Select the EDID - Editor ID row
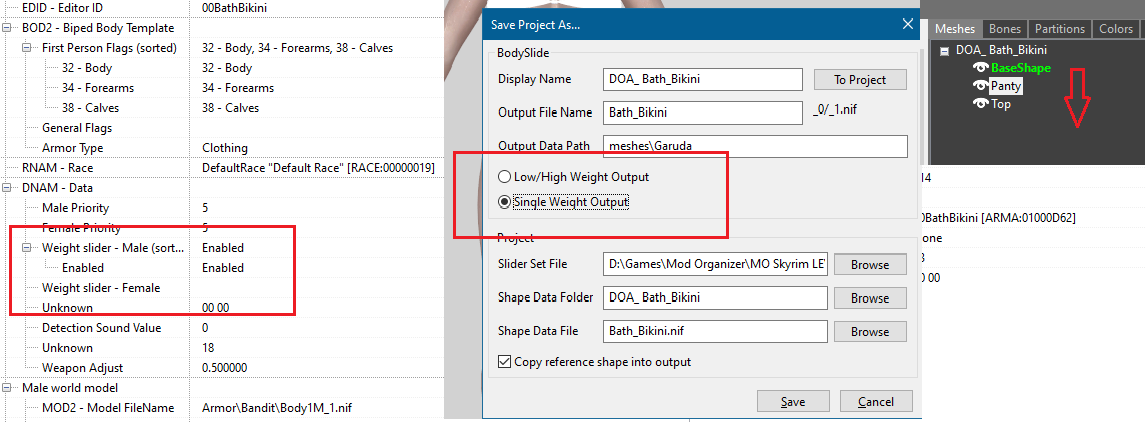The width and height of the screenshot is (1145, 422). point(222,8)
